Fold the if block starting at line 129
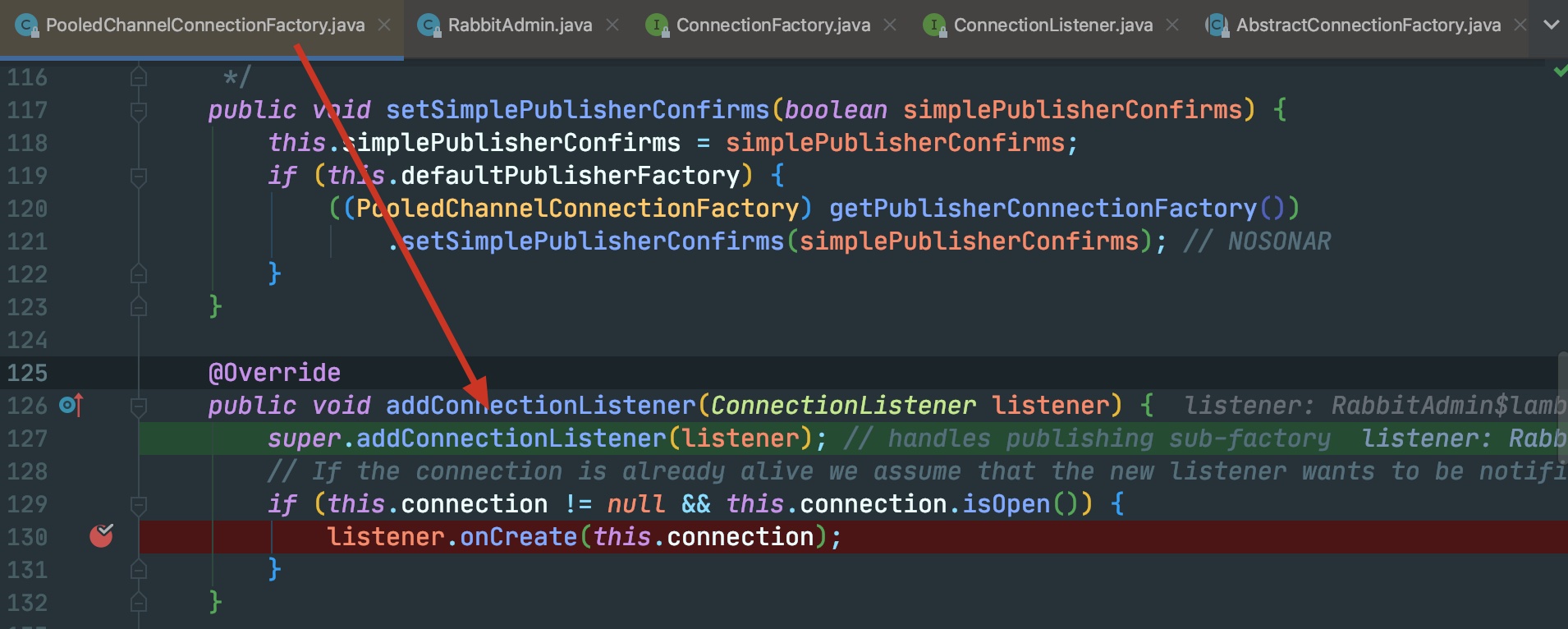The height and width of the screenshot is (629, 1568). coord(139,504)
